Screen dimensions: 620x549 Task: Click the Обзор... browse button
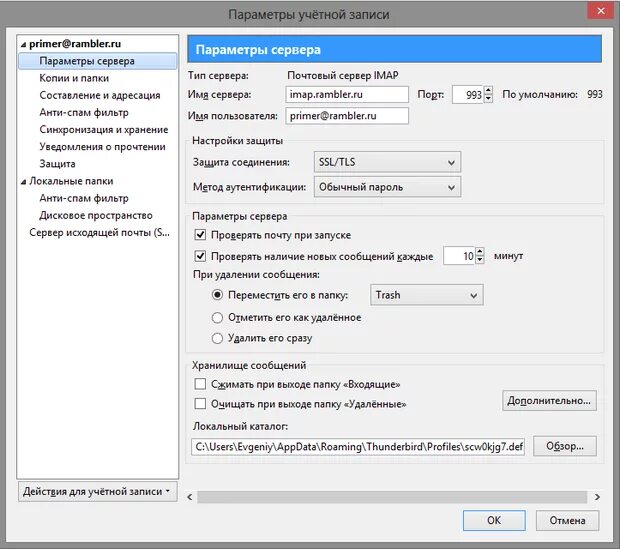tap(565, 446)
